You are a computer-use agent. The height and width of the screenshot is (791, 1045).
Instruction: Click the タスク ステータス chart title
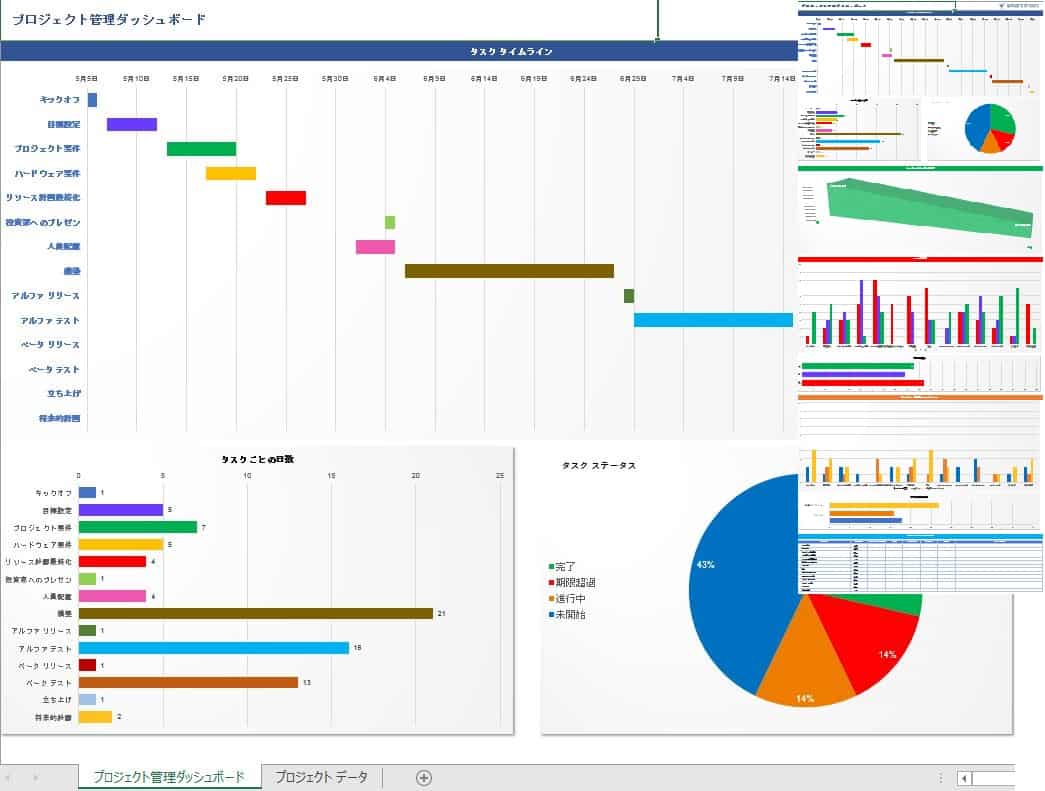coord(598,465)
